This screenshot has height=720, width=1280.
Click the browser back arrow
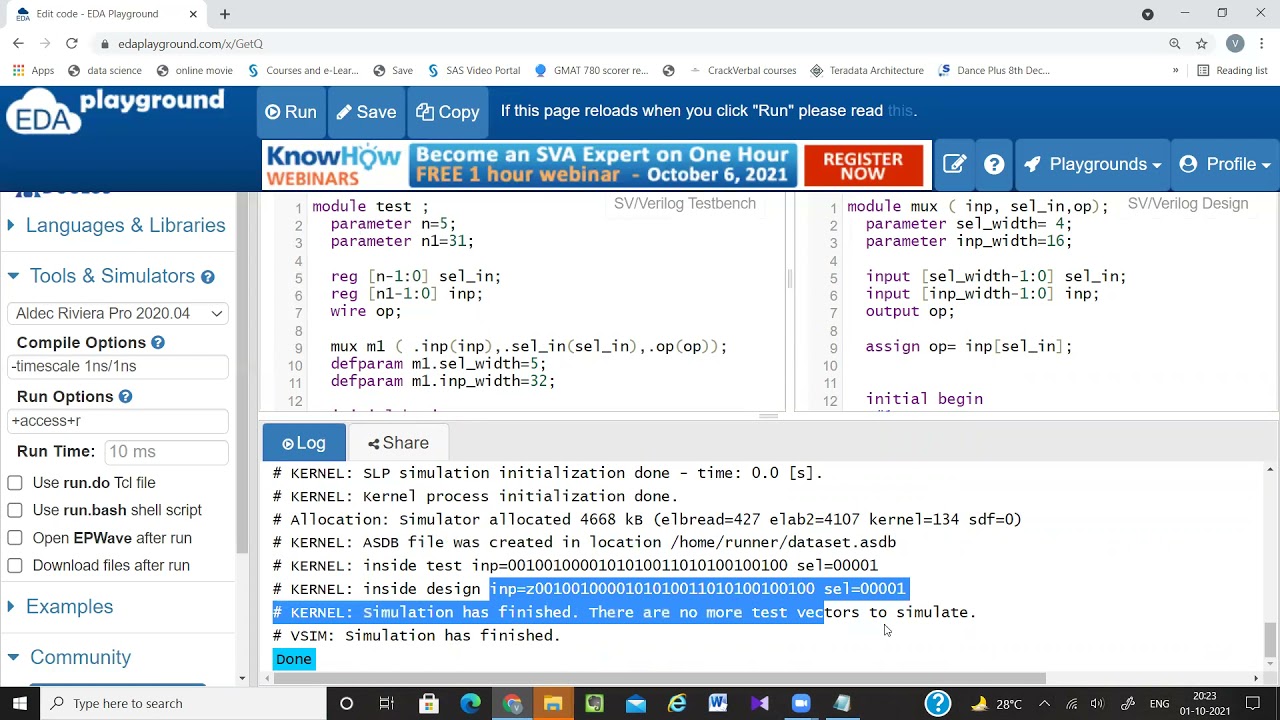[18, 44]
